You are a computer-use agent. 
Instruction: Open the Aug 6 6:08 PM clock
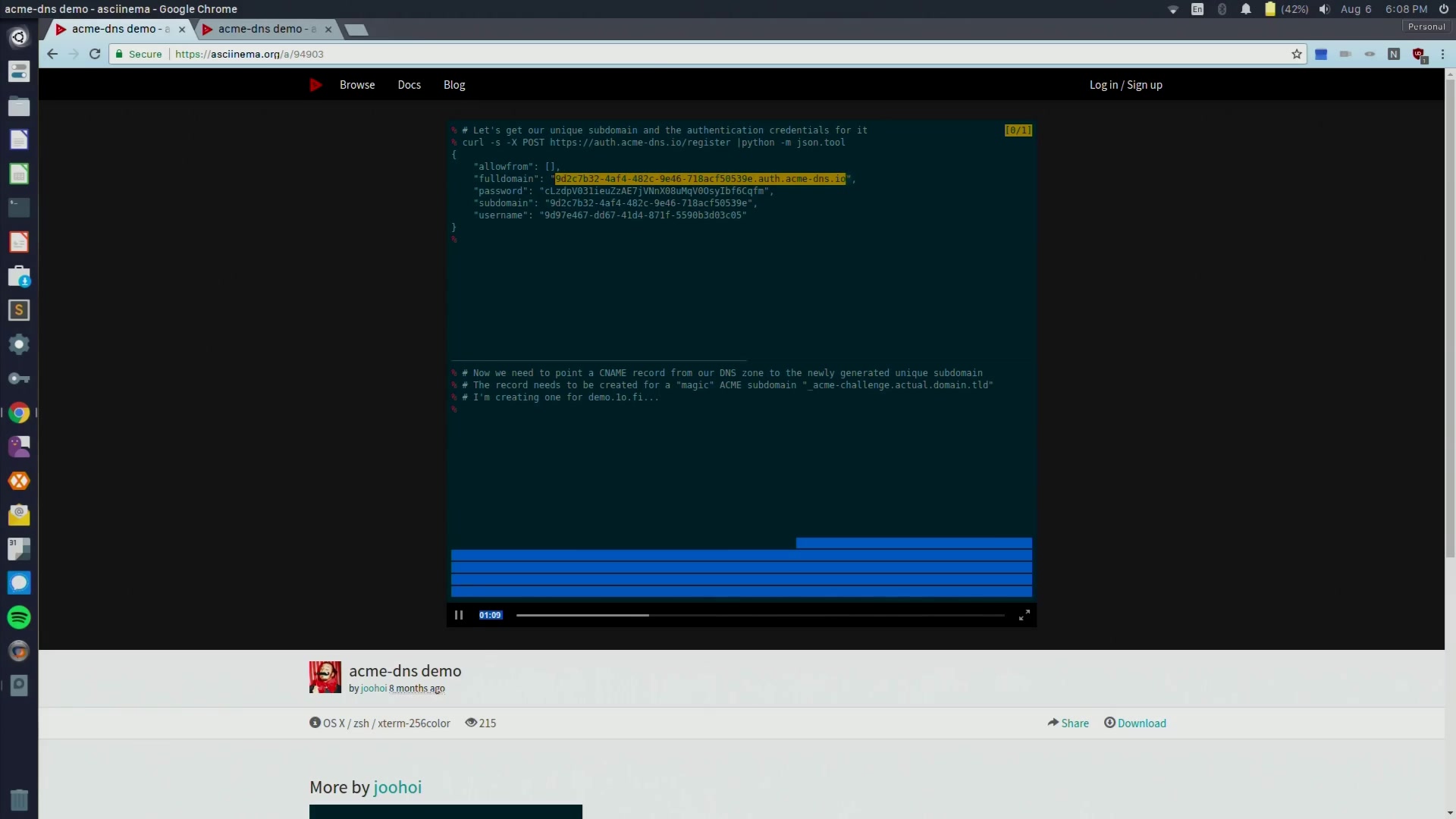(x=1384, y=9)
